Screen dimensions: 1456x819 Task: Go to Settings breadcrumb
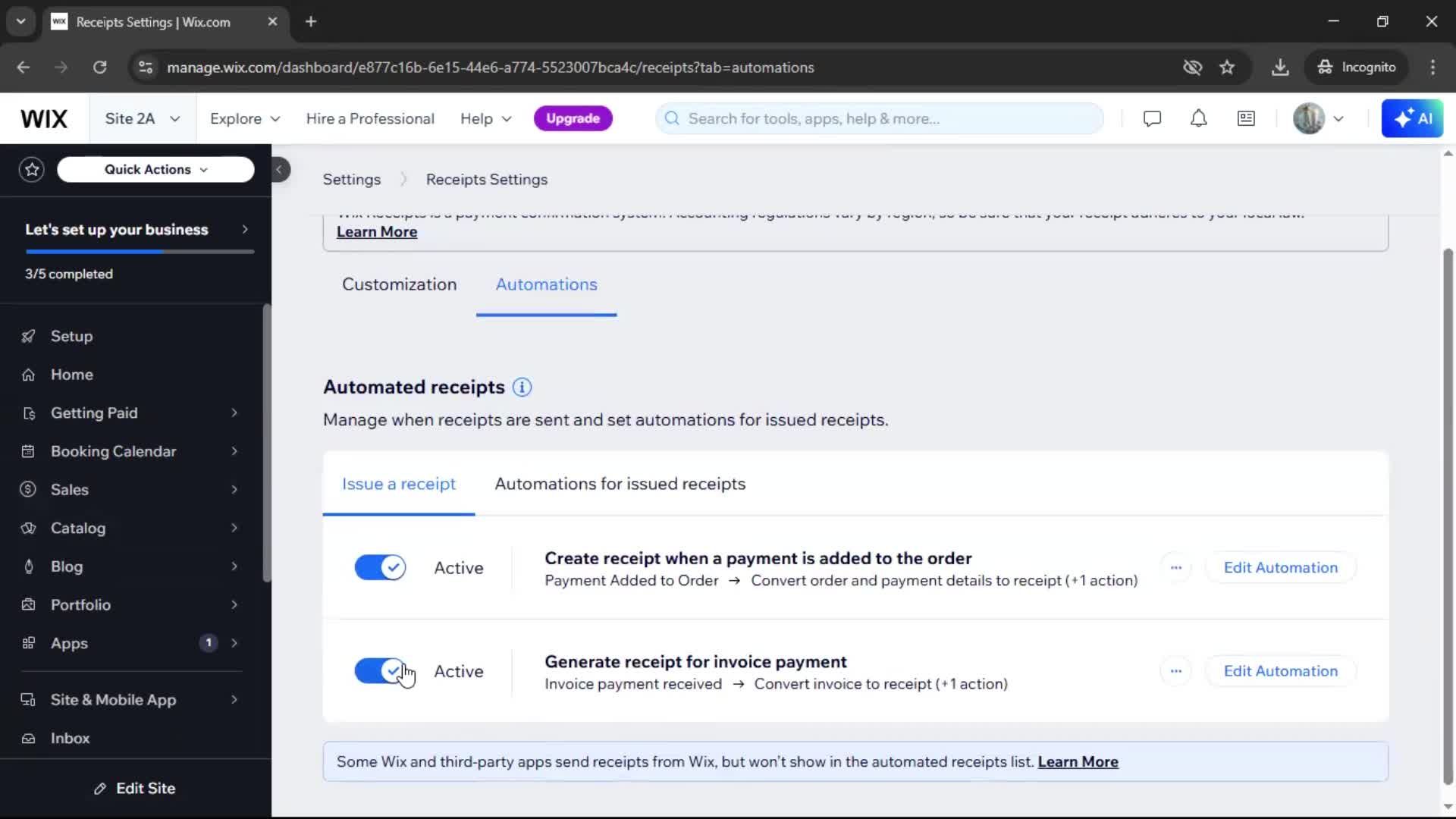352,180
